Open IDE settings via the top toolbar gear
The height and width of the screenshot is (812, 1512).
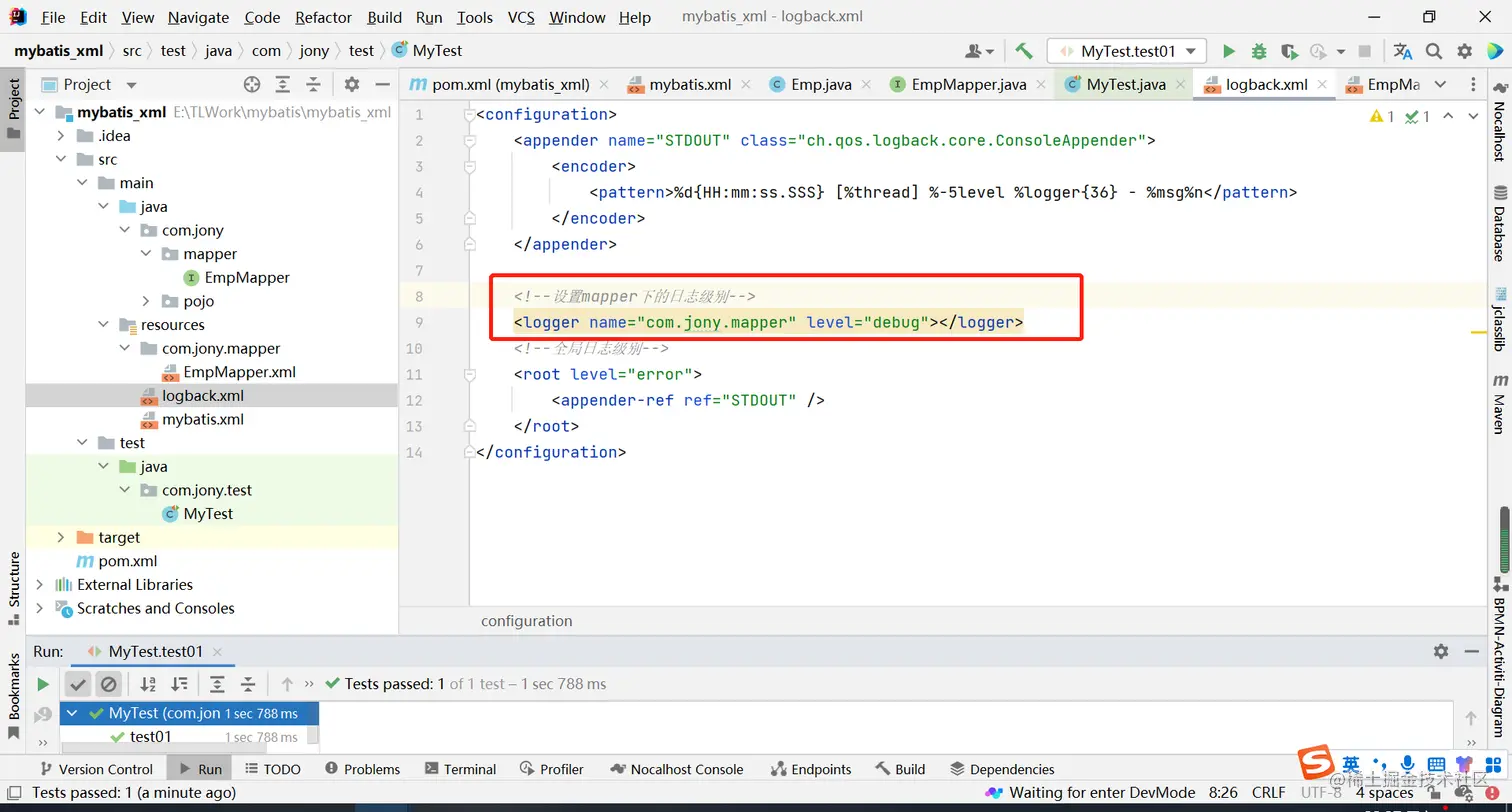point(1465,51)
